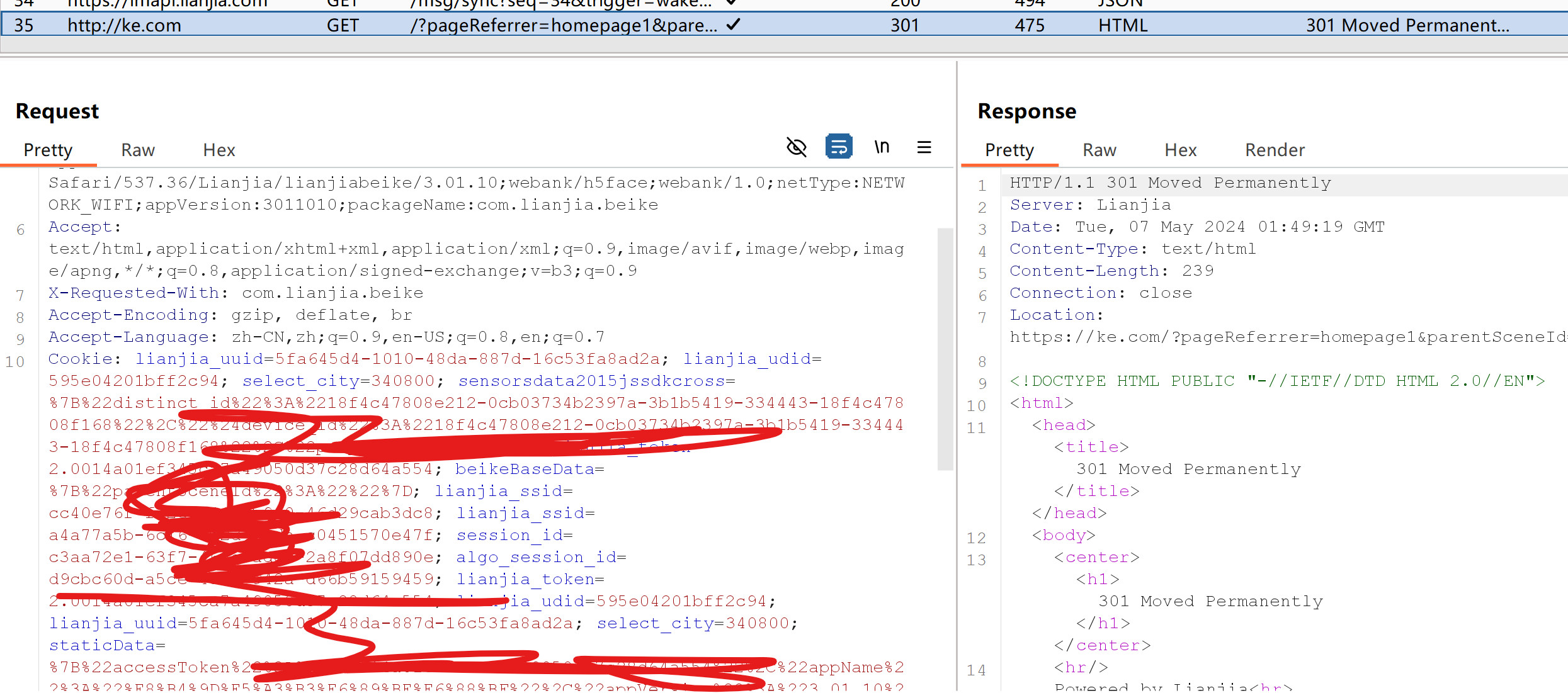Click the HTML MIME type cell in row 35

pos(1123,26)
